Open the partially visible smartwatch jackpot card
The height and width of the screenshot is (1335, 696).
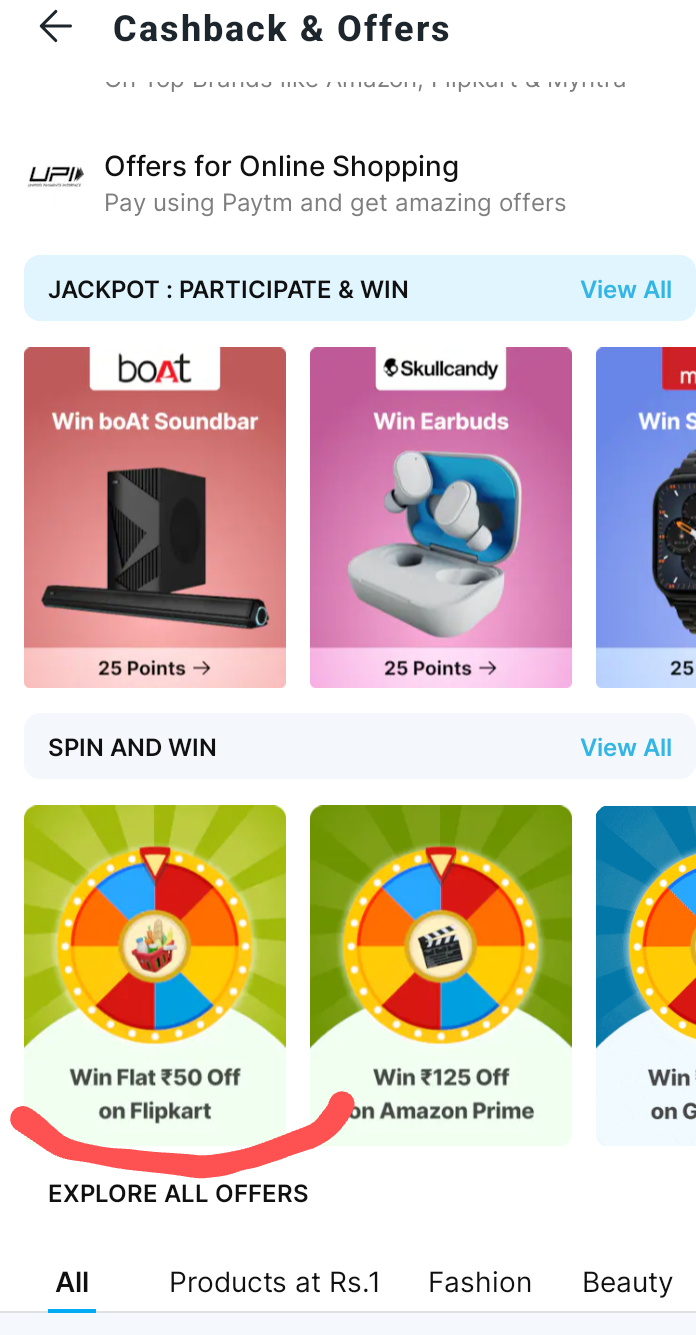point(646,517)
